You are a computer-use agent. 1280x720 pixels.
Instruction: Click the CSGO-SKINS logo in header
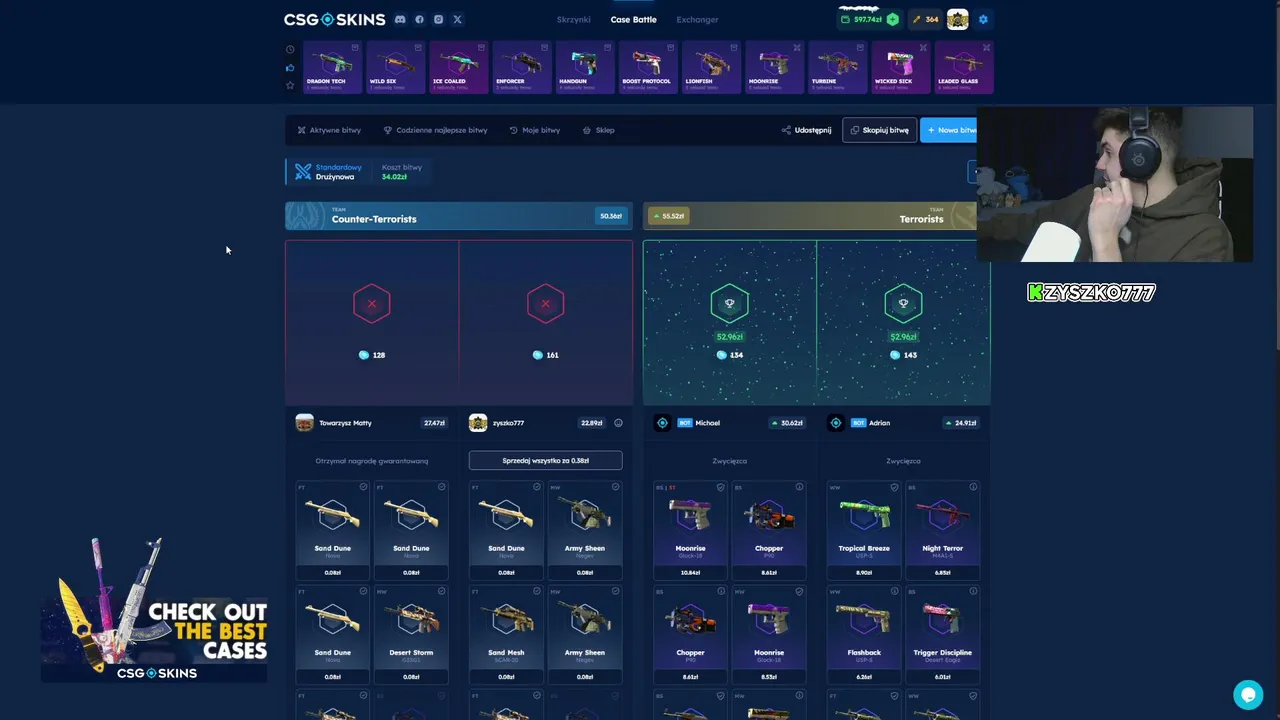point(334,19)
